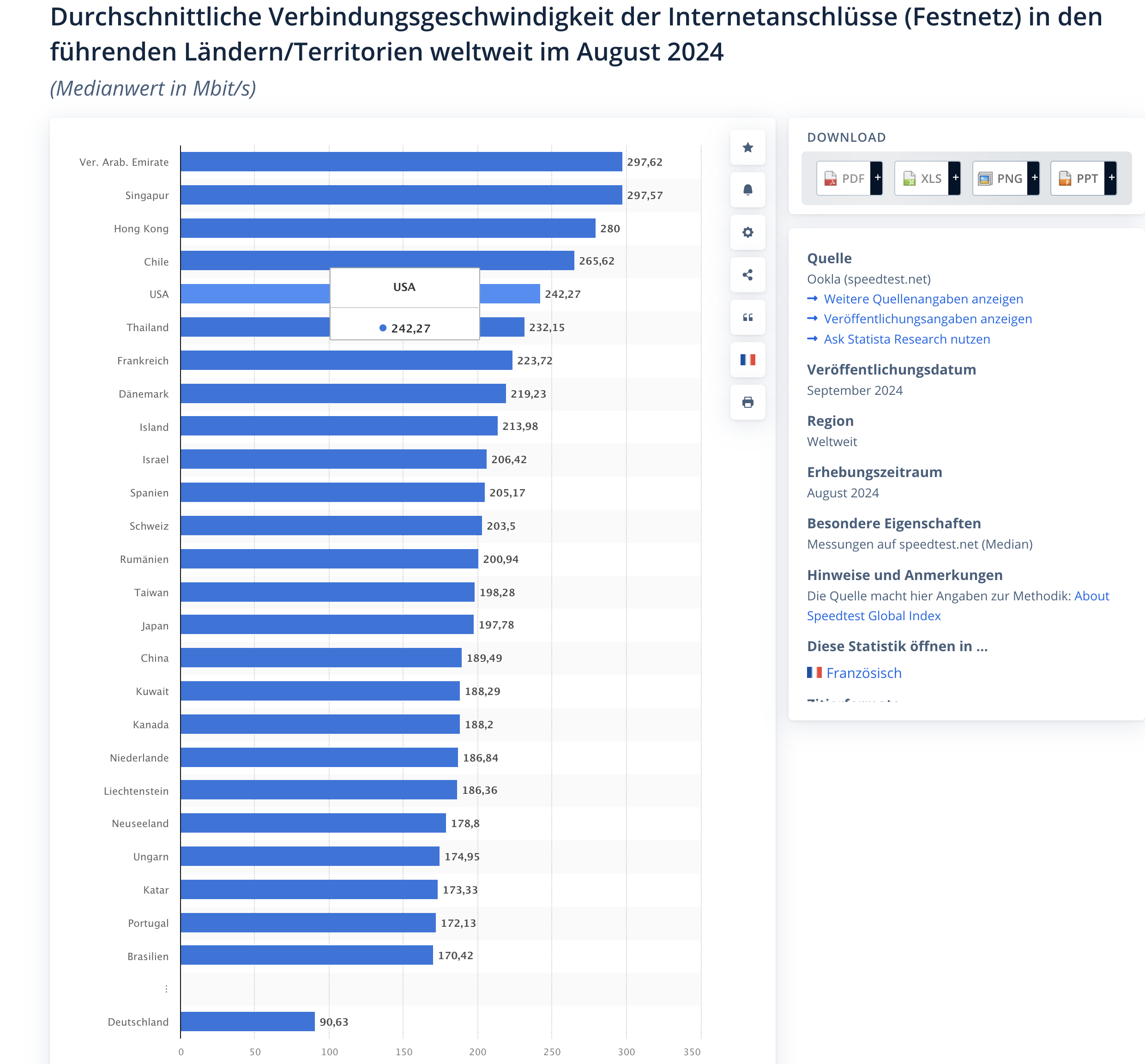Click the Schweiz bar
The height and width of the screenshot is (1064, 1145).
331,525
